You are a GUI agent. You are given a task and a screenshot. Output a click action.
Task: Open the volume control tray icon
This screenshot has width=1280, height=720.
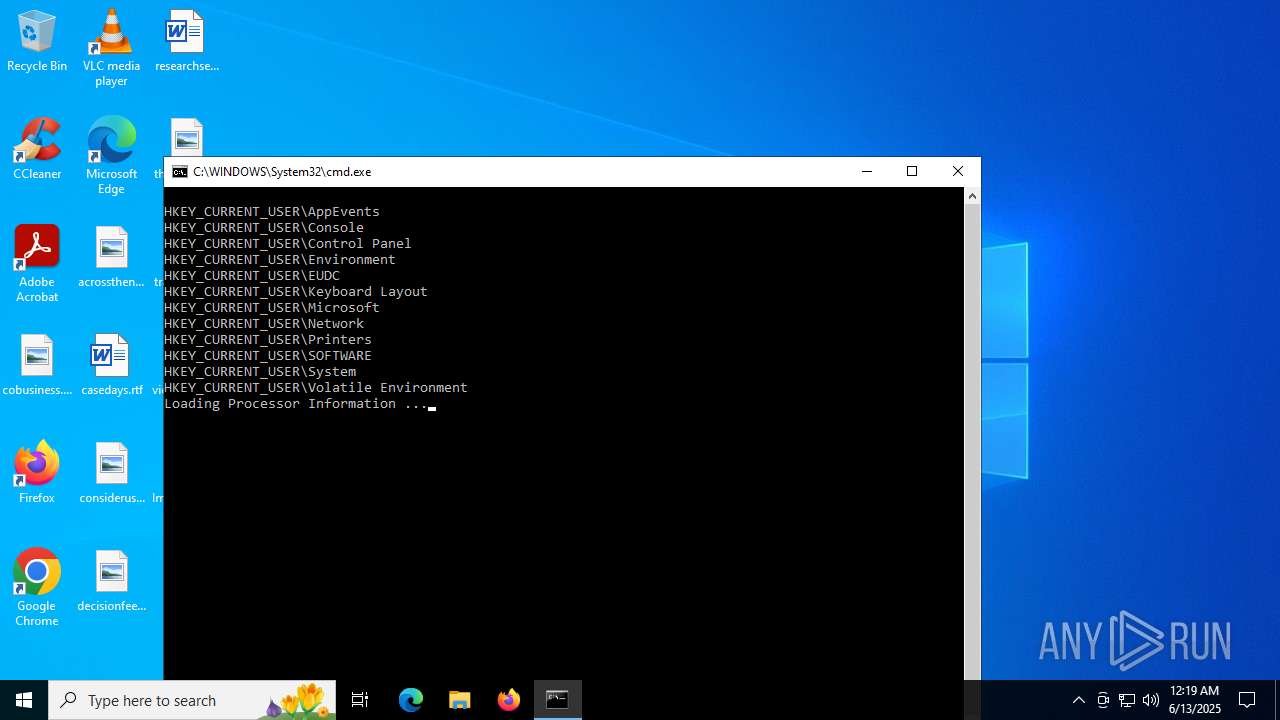tap(1151, 700)
